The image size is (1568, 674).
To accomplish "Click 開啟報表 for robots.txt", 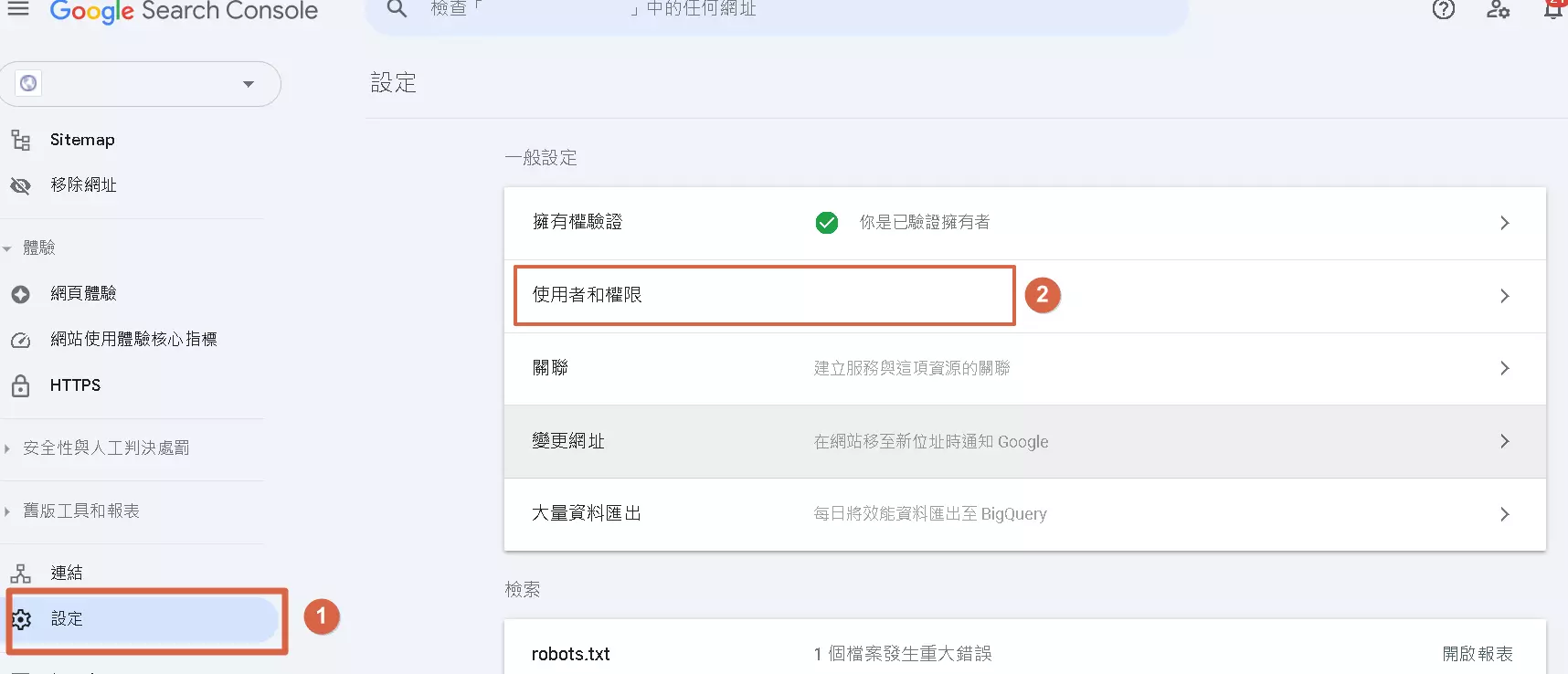I will (x=1477, y=654).
